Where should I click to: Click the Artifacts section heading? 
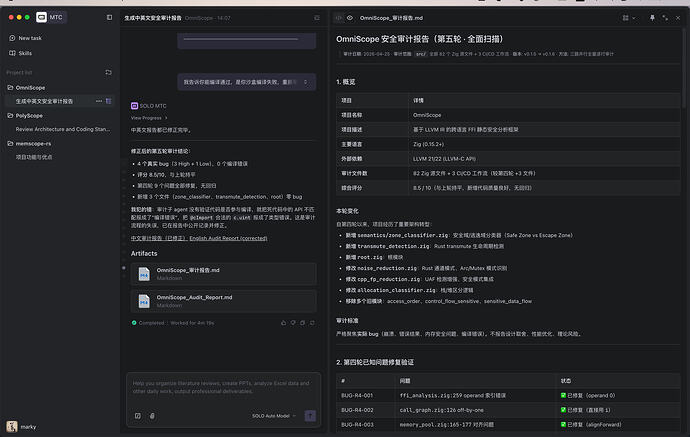(144, 253)
